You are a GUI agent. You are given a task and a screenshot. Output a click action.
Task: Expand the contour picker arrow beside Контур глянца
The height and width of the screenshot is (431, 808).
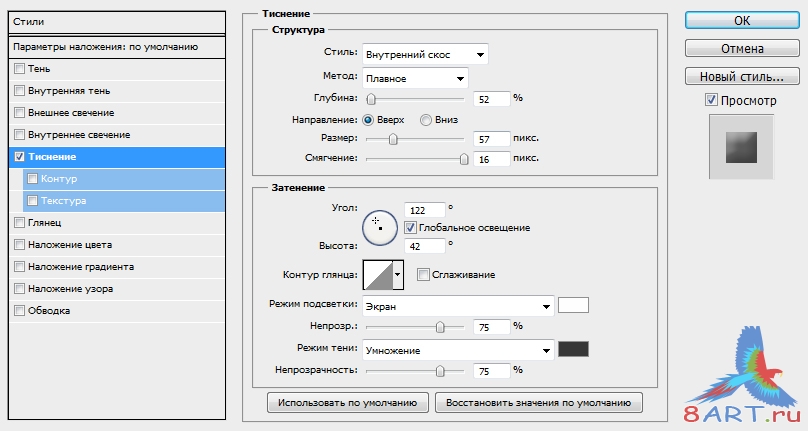pos(398,275)
